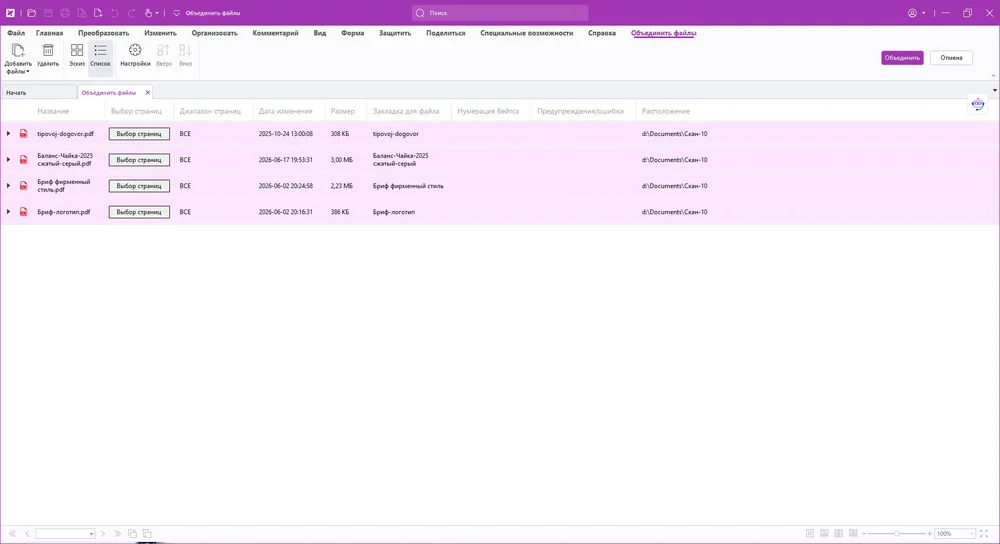Collapse the ribbon using the small chevron
Screen dimensions: 1000x544
[993, 75]
